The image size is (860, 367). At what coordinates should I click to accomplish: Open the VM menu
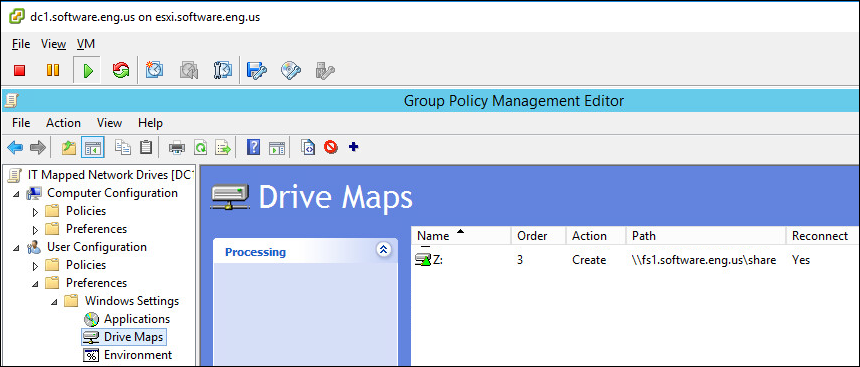coord(86,44)
